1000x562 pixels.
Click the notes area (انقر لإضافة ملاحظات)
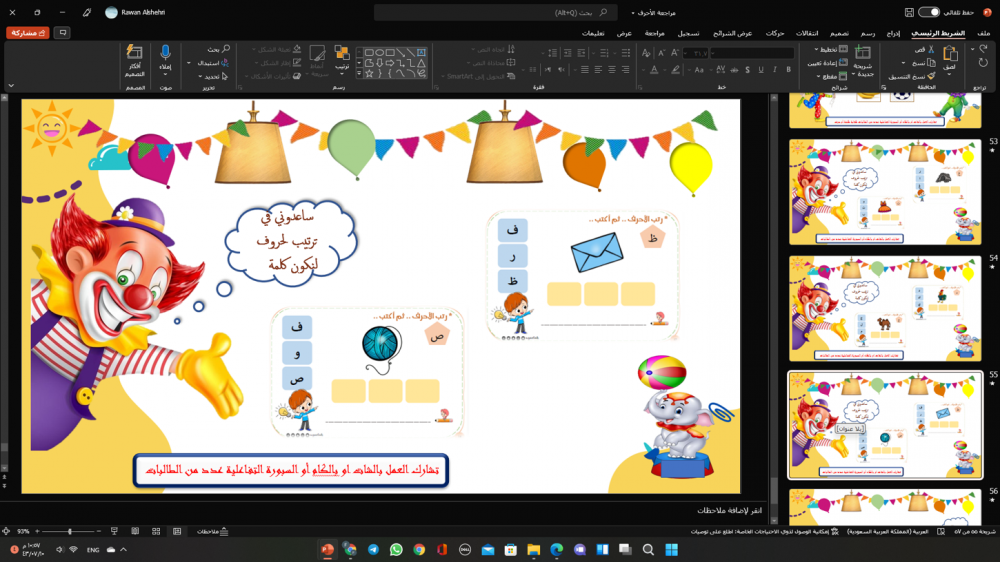(x=729, y=510)
